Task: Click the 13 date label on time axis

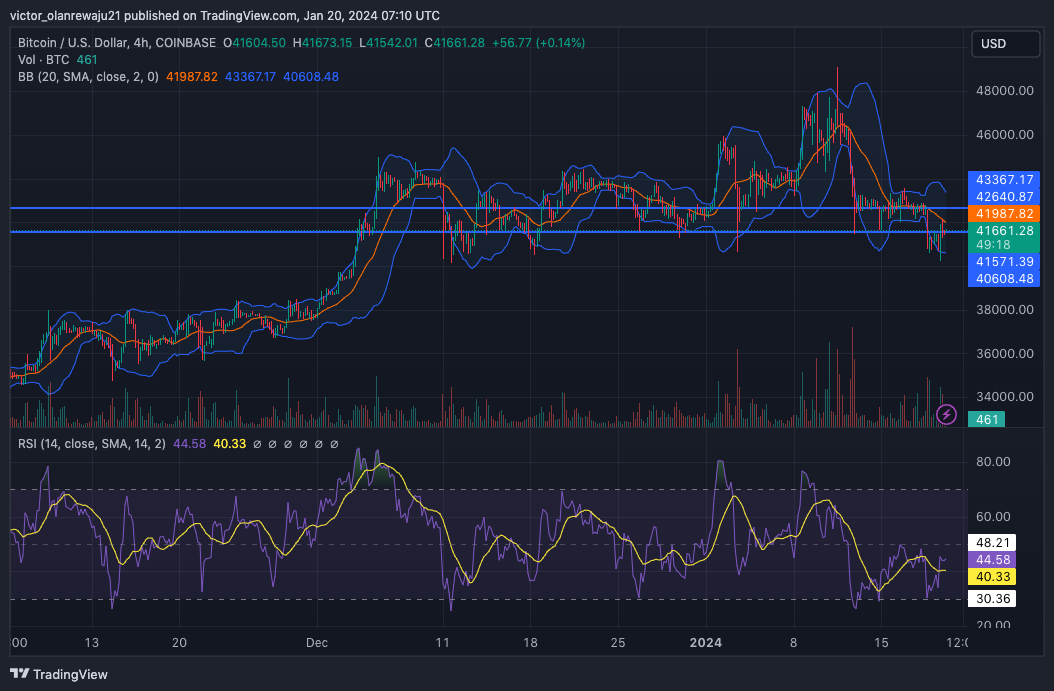Action: [91, 643]
